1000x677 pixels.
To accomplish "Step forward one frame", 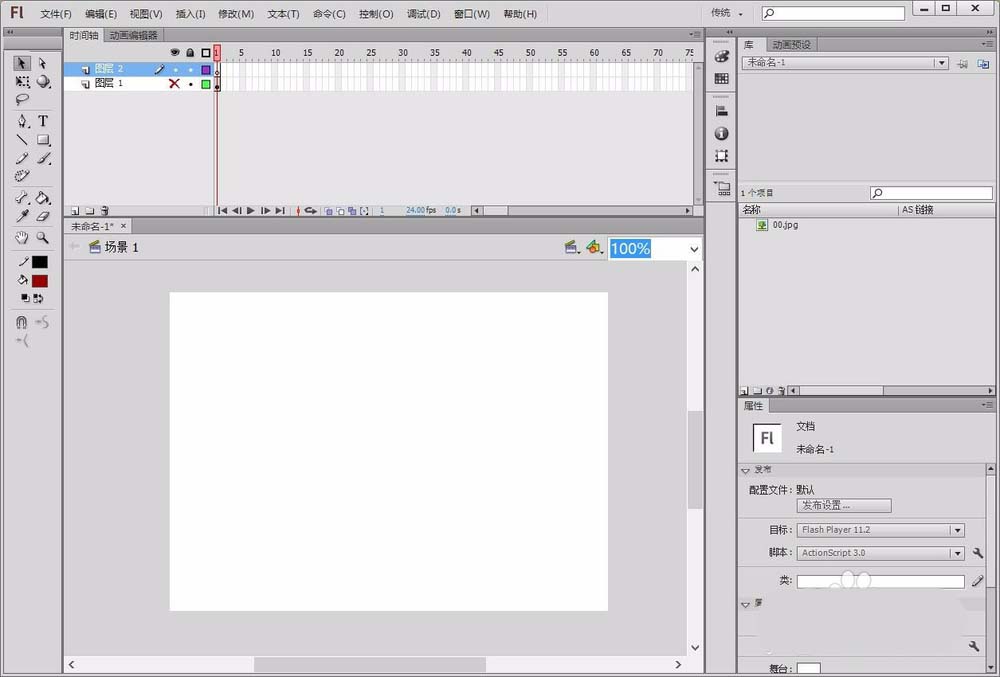I will (265, 210).
